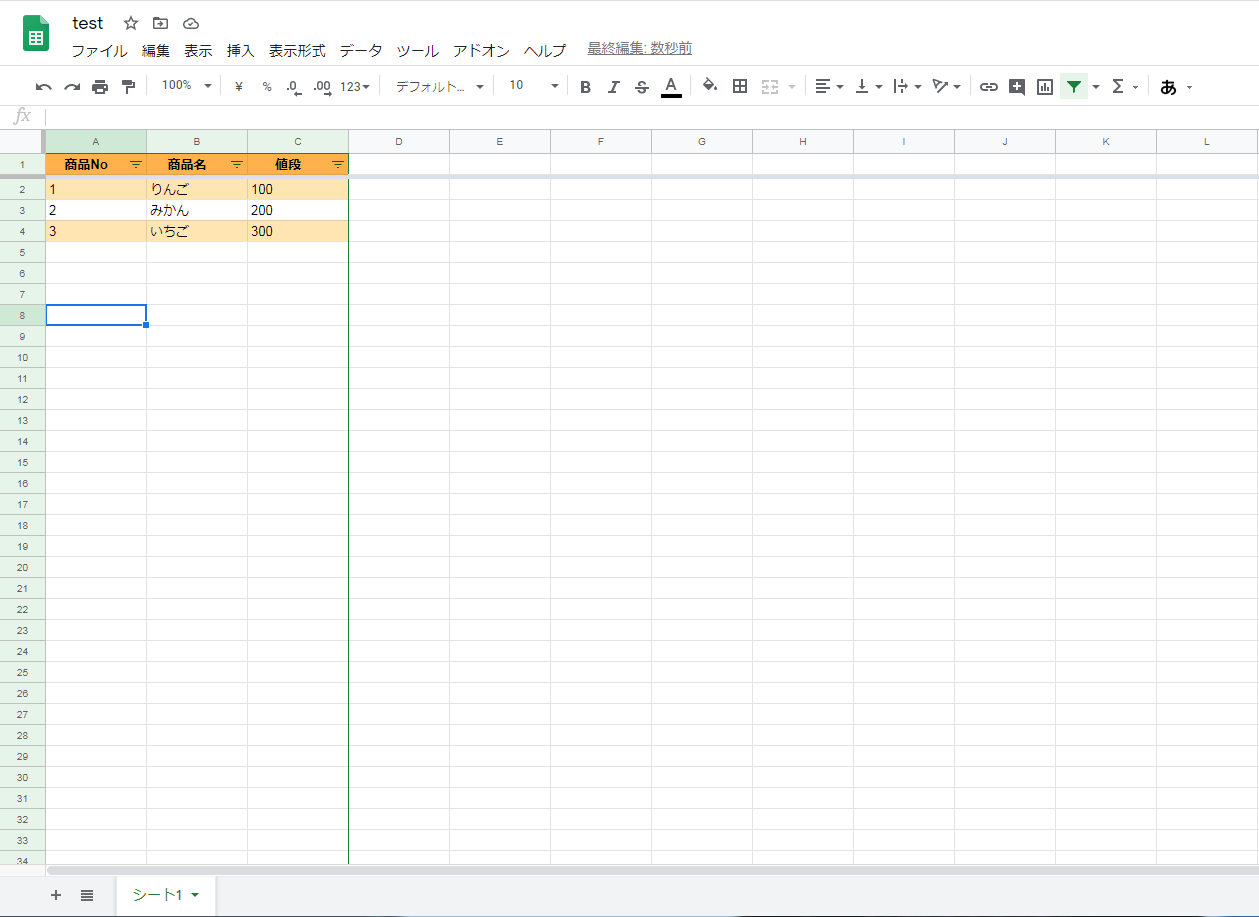Click the 最終編集: 数秒前 link
This screenshot has height=917, width=1259.
point(638,47)
